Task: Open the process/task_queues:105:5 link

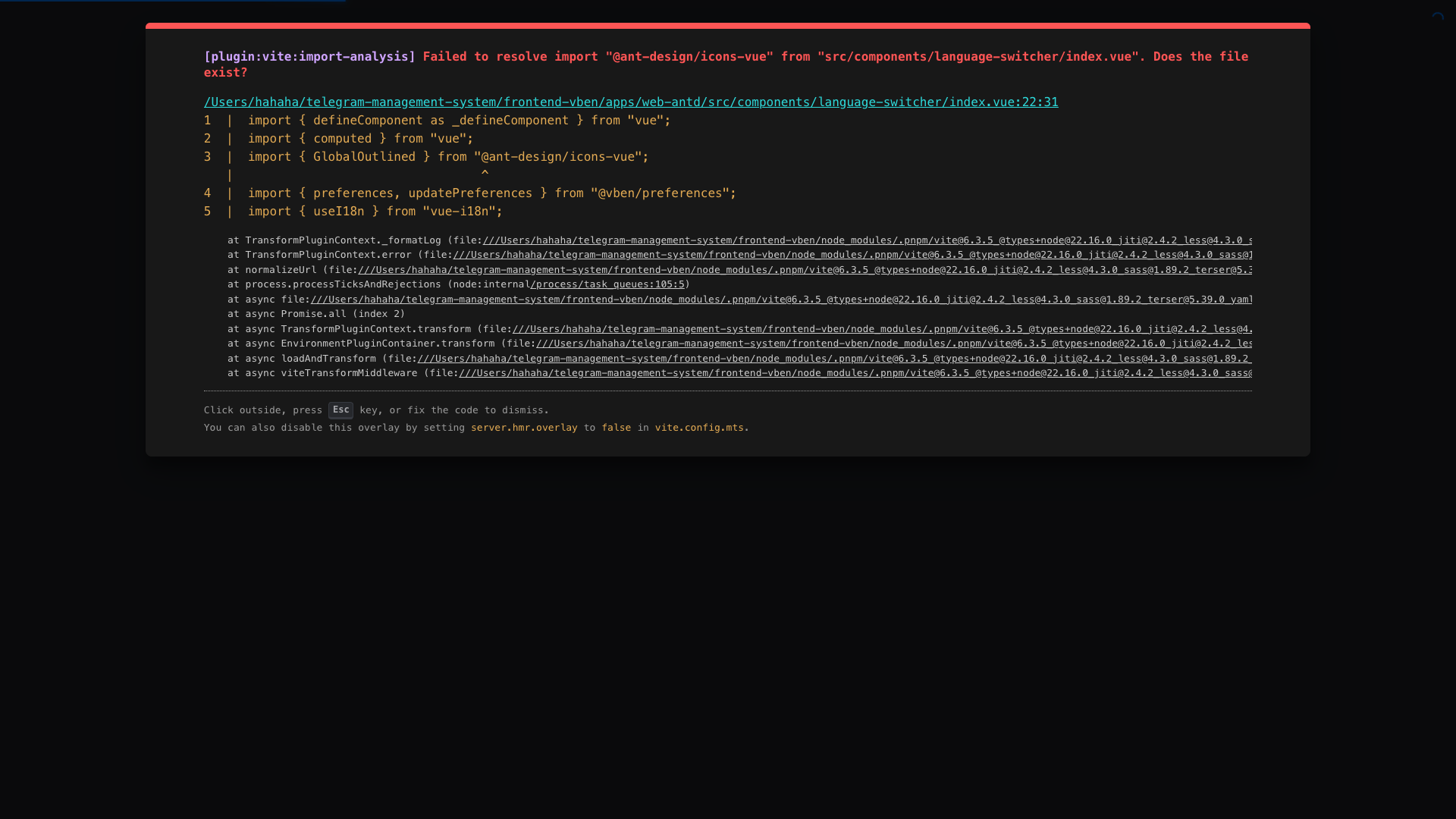Action: pyautogui.click(x=607, y=284)
